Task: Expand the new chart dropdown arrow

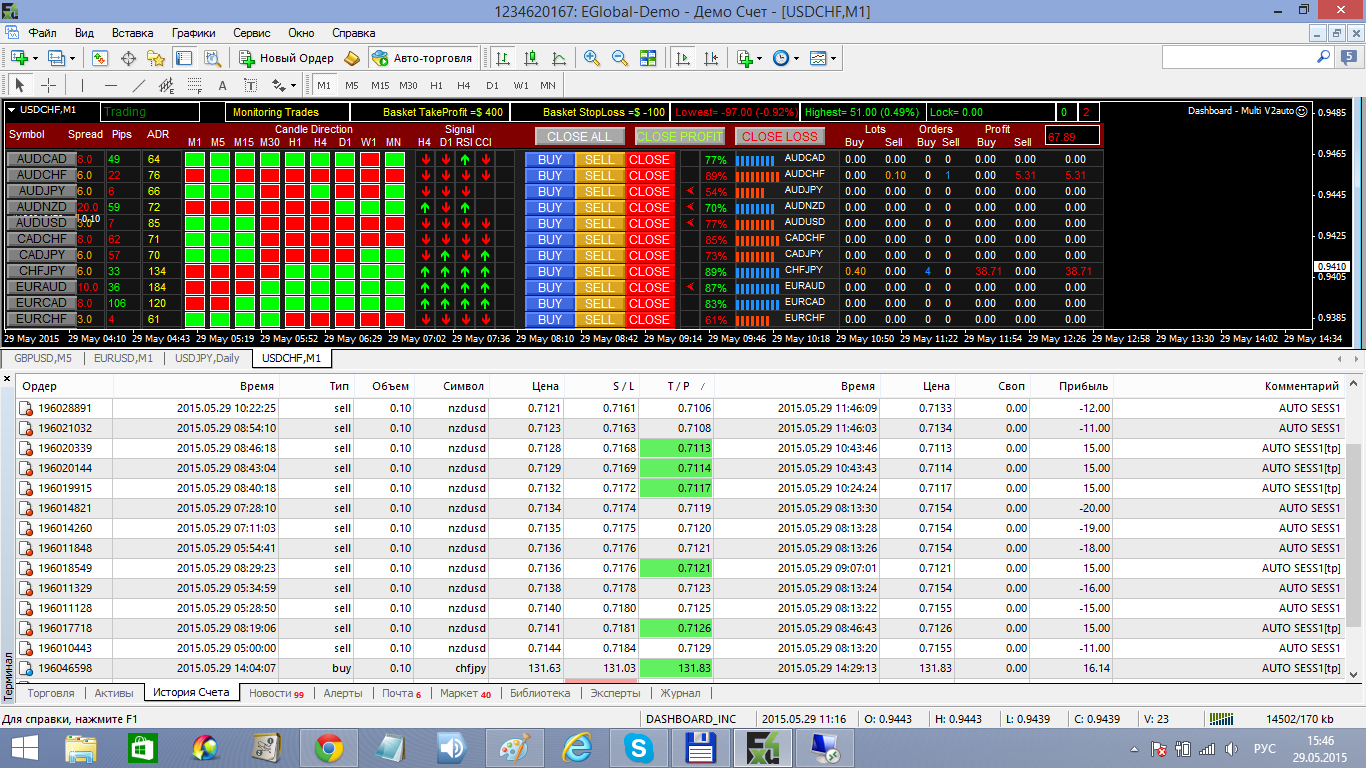Action: pyautogui.click(x=35, y=59)
